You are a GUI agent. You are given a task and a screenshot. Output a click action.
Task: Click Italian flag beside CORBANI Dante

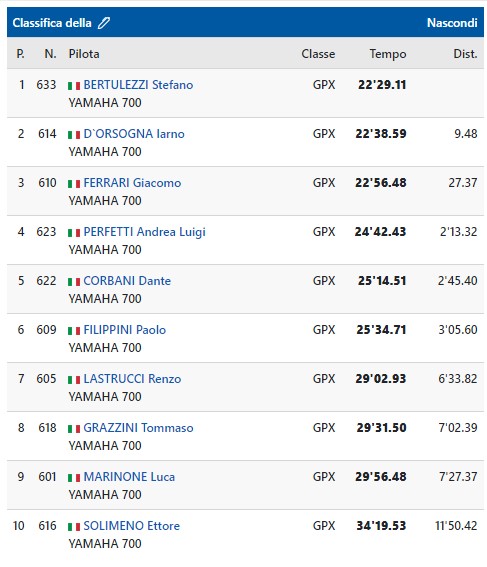coord(74,282)
